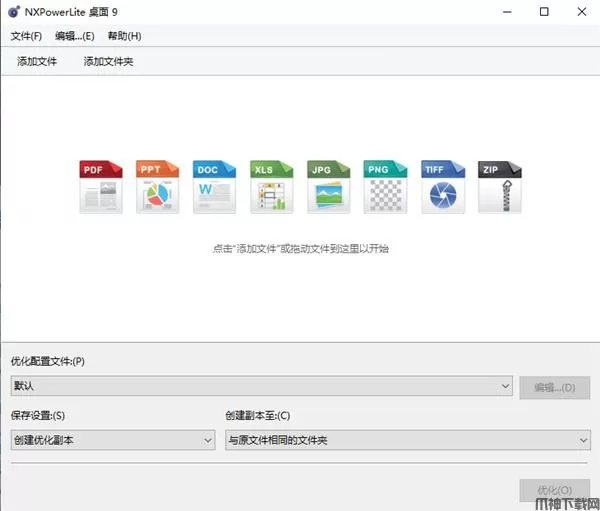600x511 pixels.
Task: Click the JPG file type icon
Action: (x=329, y=186)
